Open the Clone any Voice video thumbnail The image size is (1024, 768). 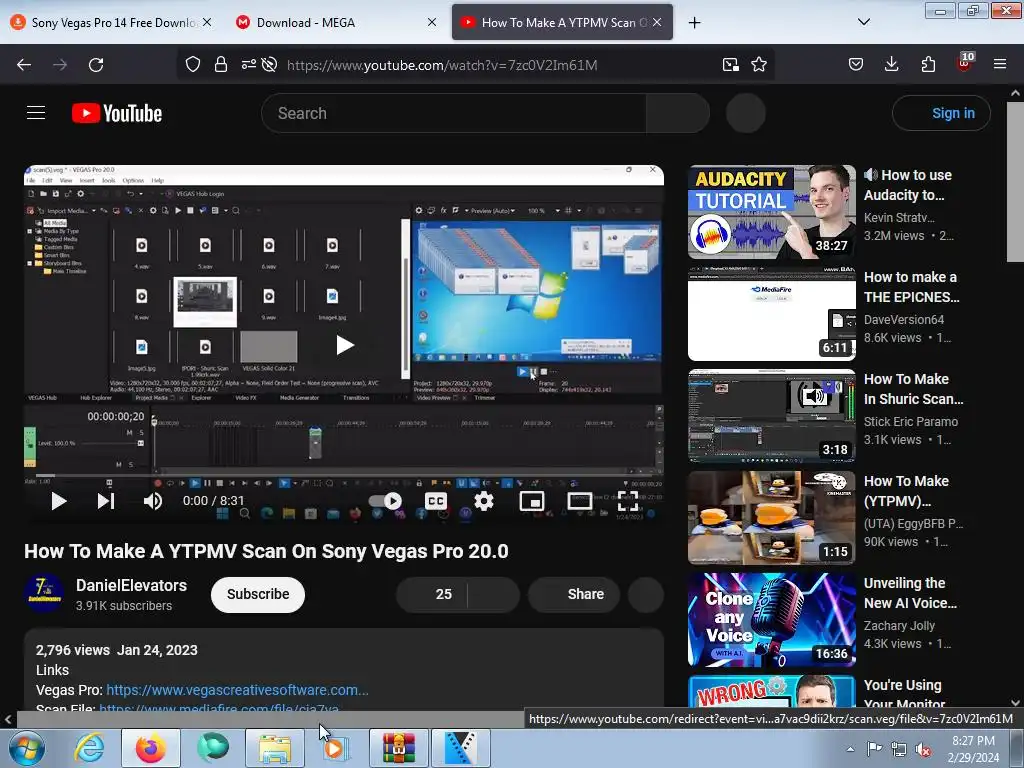click(x=771, y=620)
